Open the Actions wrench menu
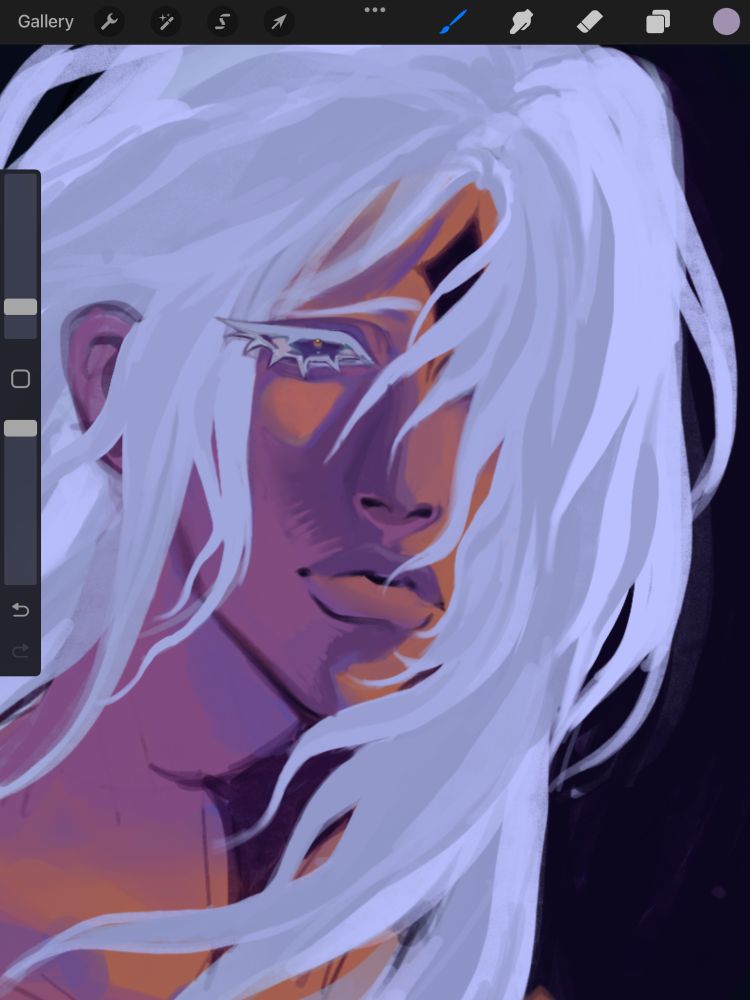The width and height of the screenshot is (750, 1000). tap(109, 22)
